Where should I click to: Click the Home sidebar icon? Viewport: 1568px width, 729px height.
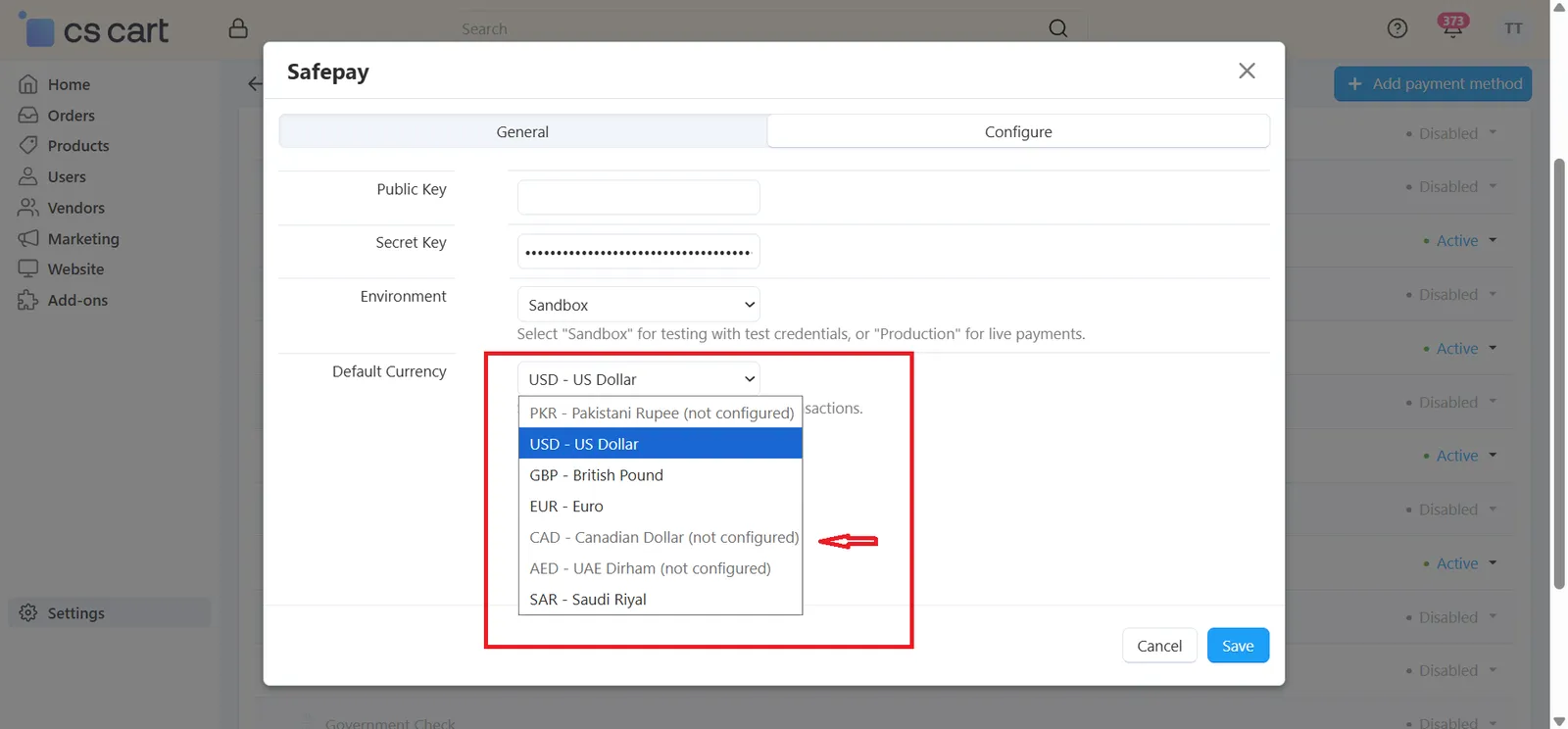pyautogui.click(x=28, y=84)
